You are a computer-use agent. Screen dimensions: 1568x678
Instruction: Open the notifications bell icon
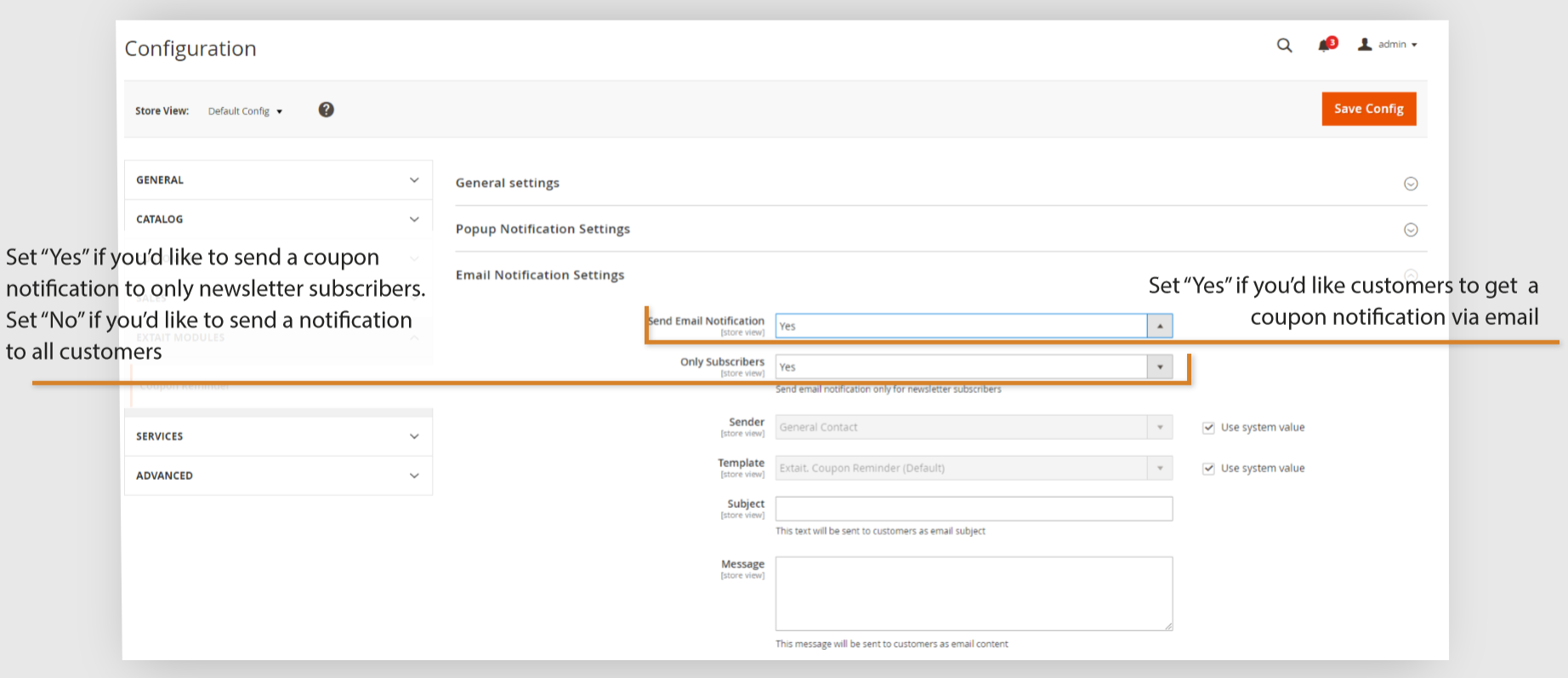coord(1327,44)
